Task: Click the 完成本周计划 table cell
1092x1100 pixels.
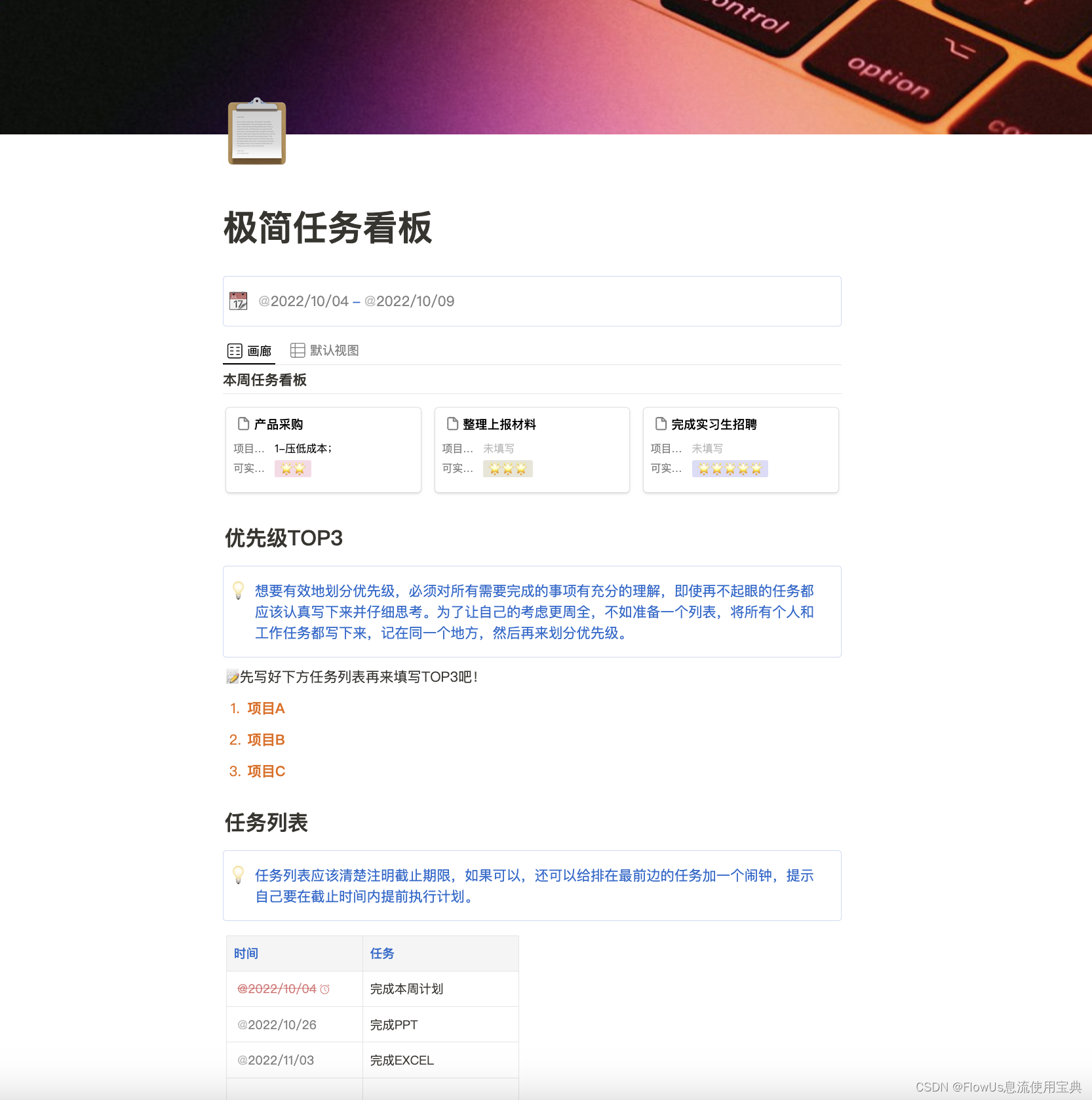Action: pyautogui.click(x=440, y=989)
